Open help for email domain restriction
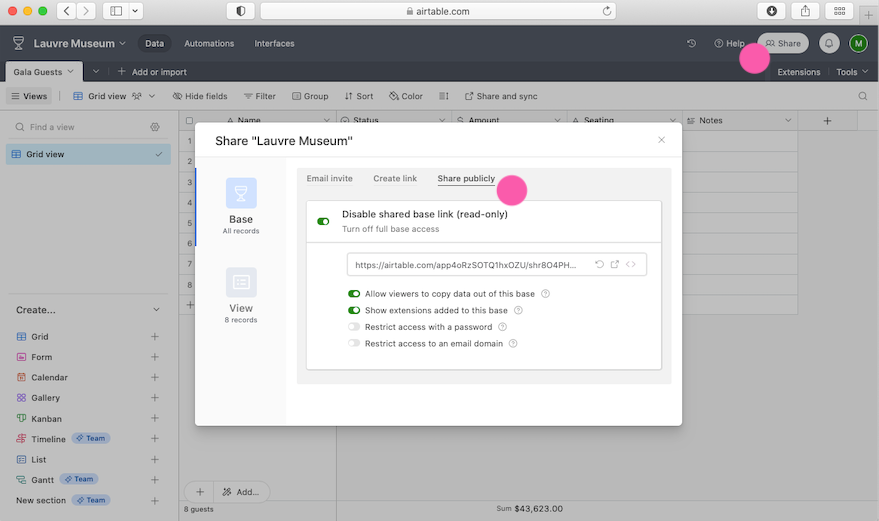879x521 pixels. [513, 343]
